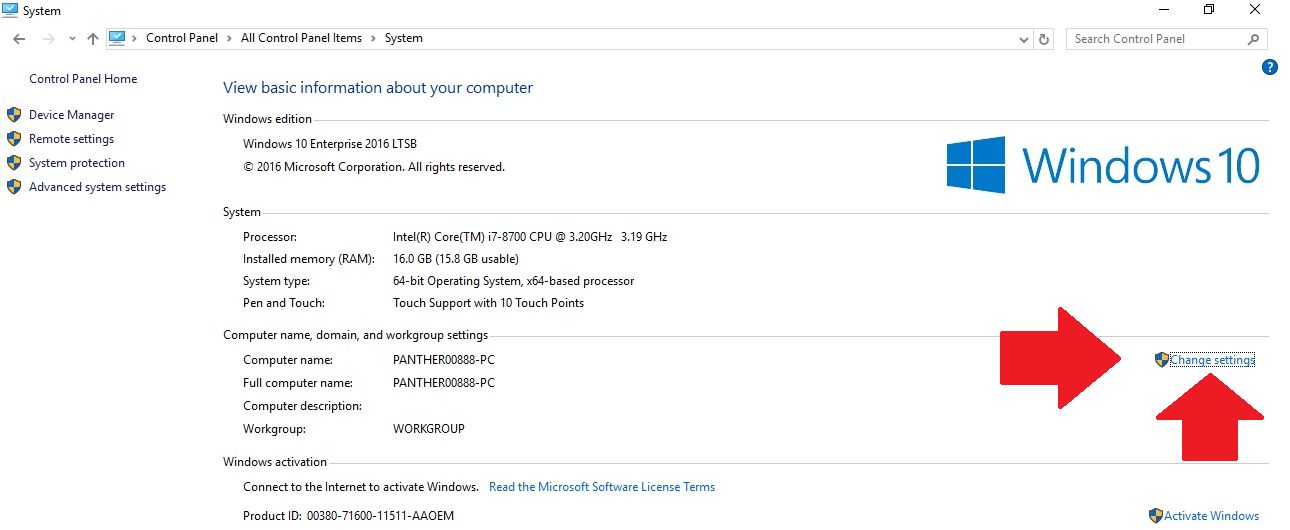Image resolution: width=1290 pixels, height=530 pixels.
Task: Read the Microsoft Software License Terms
Action: (x=602, y=487)
